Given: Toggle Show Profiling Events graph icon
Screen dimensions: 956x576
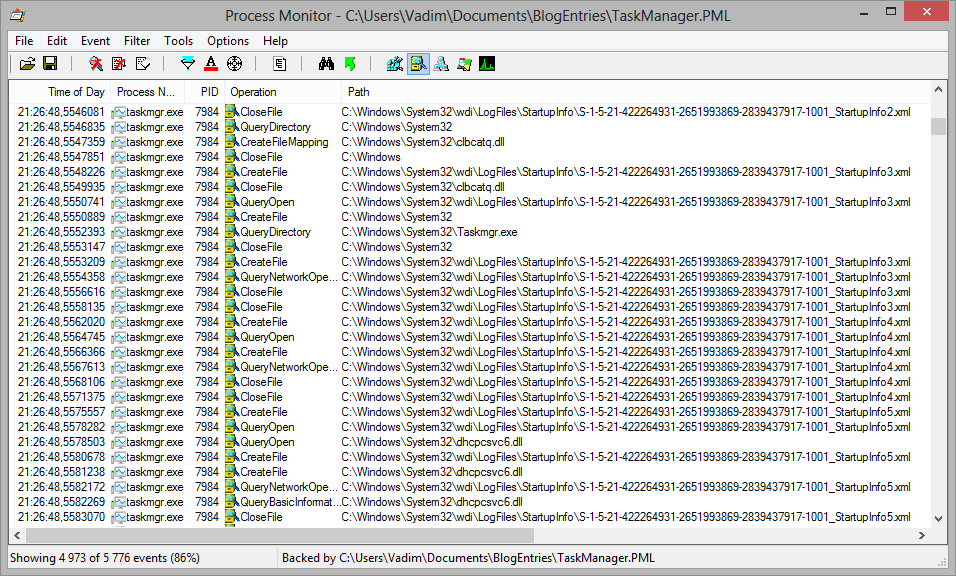Looking at the screenshot, I should (487, 63).
